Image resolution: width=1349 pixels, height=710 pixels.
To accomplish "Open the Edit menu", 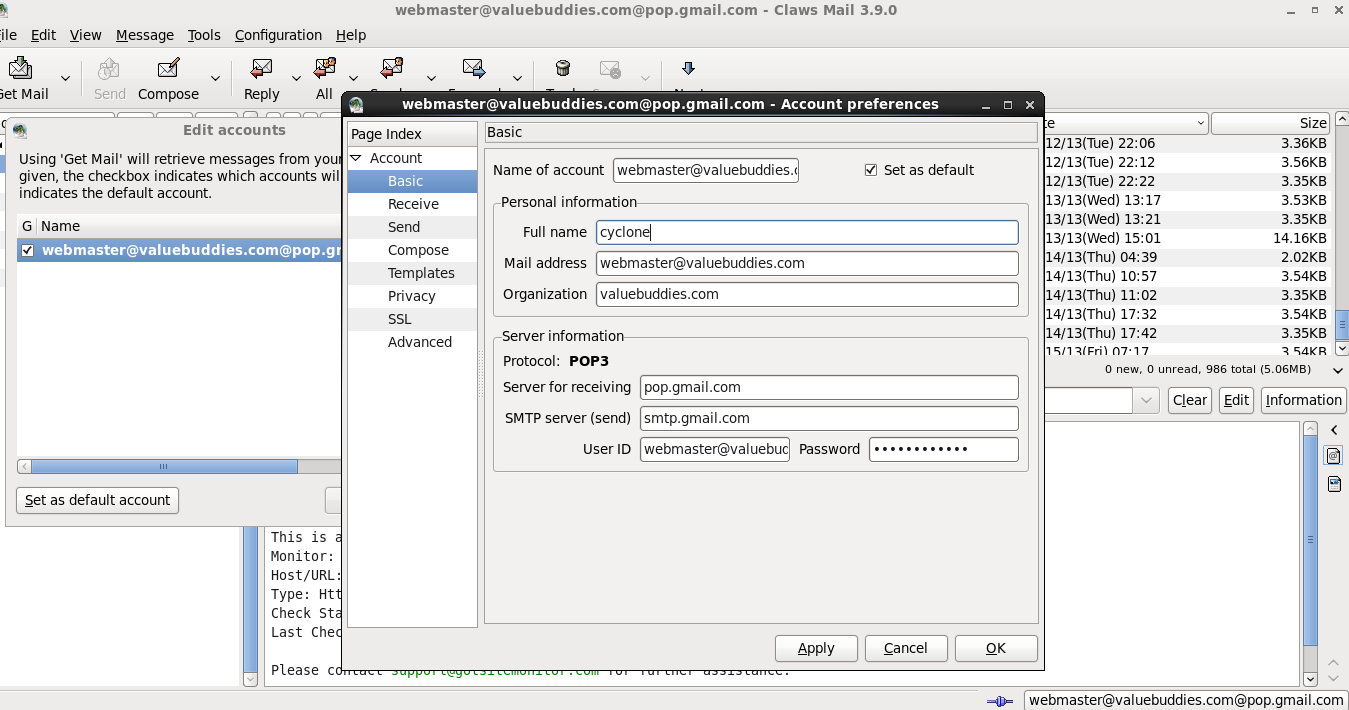I will point(43,35).
